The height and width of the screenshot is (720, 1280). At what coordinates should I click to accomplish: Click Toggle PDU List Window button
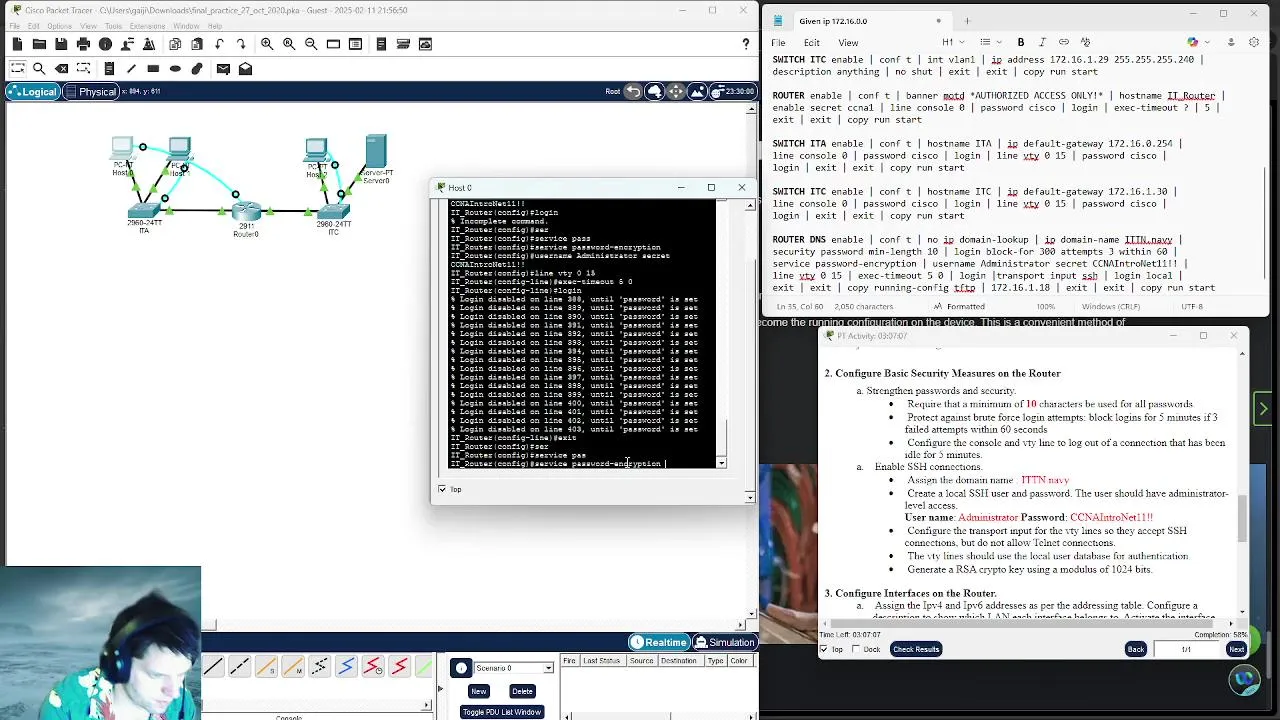click(501, 712)
